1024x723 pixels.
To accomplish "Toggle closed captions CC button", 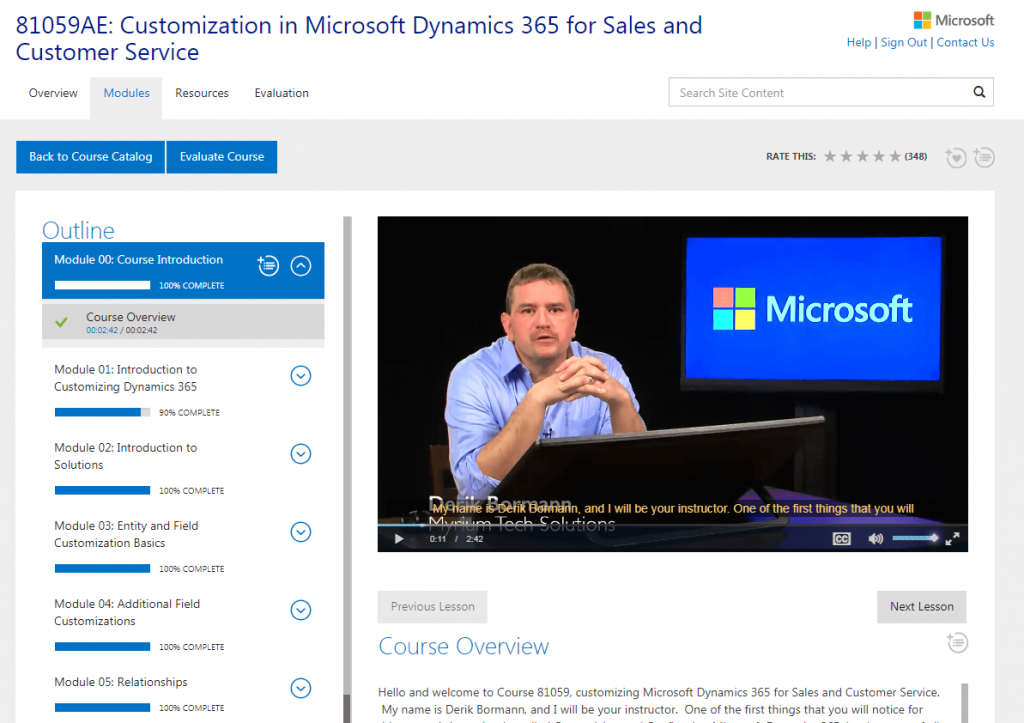I will (841, 539).
